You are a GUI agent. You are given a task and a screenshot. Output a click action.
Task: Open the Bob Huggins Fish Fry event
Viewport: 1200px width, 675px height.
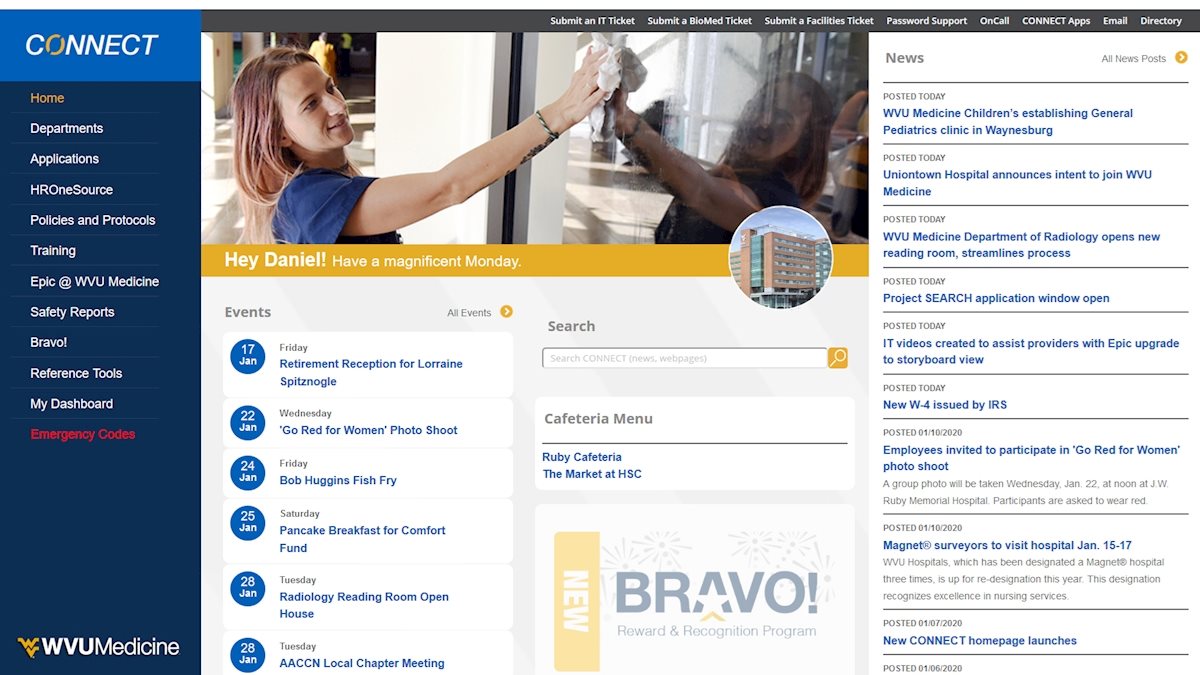[x=338, y=480]
